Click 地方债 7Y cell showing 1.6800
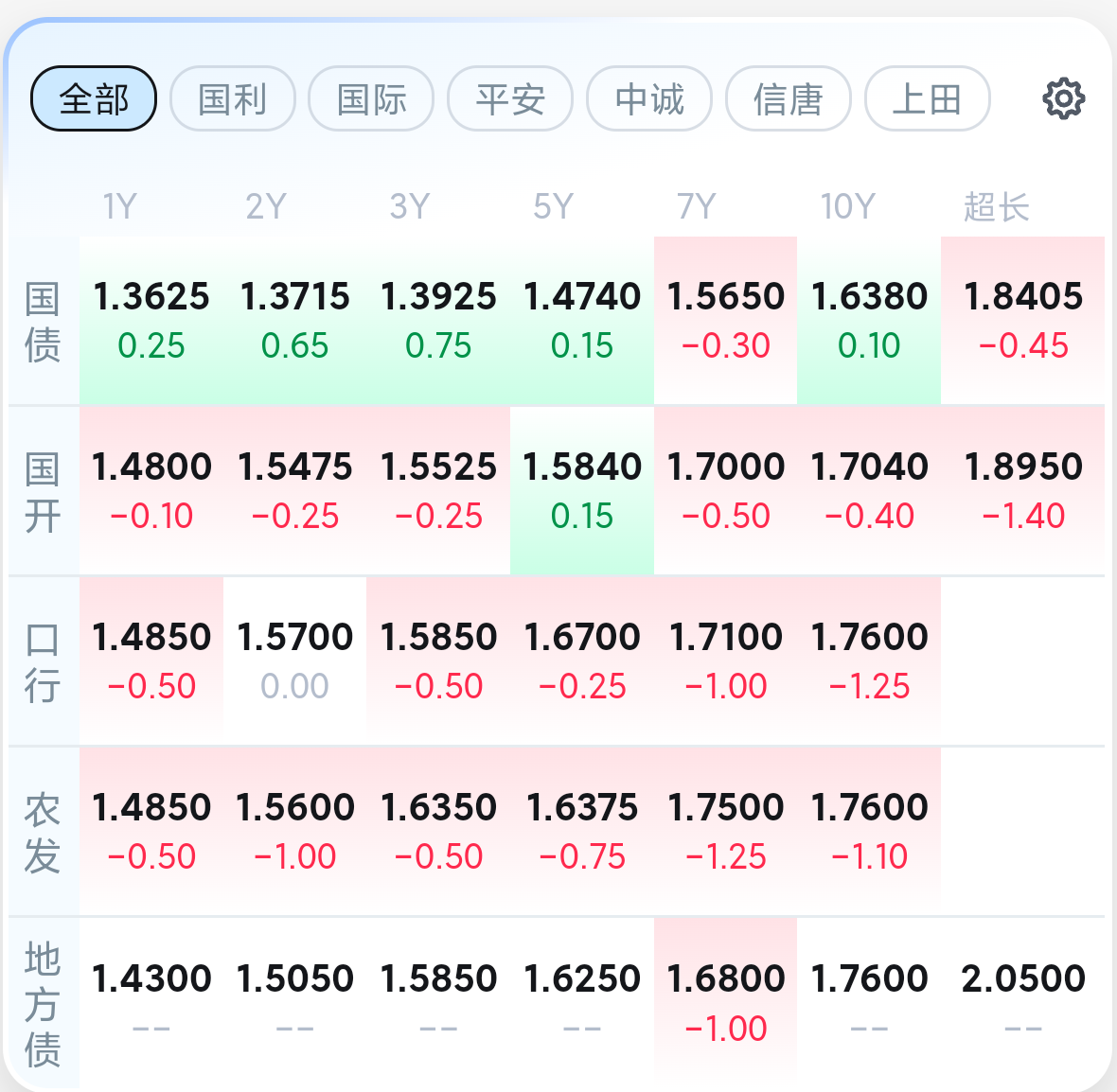This screenshot has height=1092, width=1117. pyautogui.click(x=726, y=1001)
